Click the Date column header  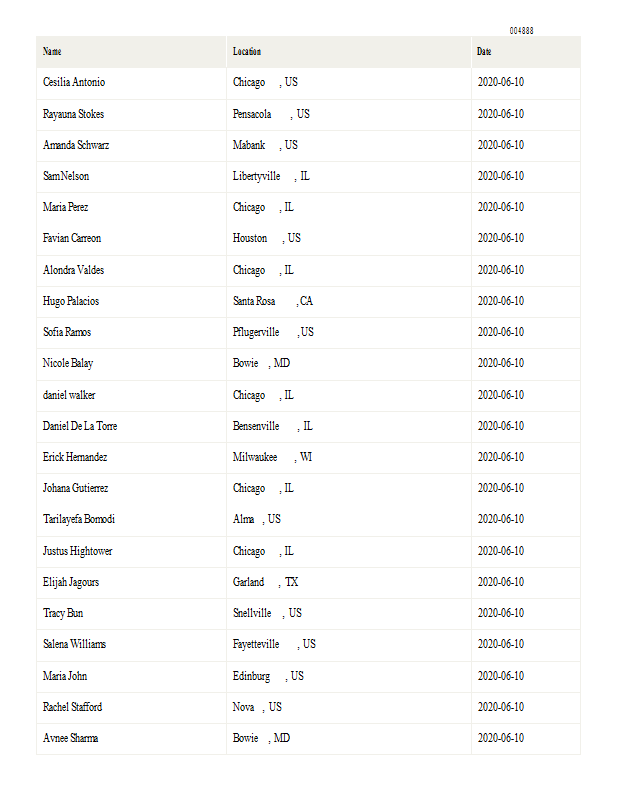point(484,51)
